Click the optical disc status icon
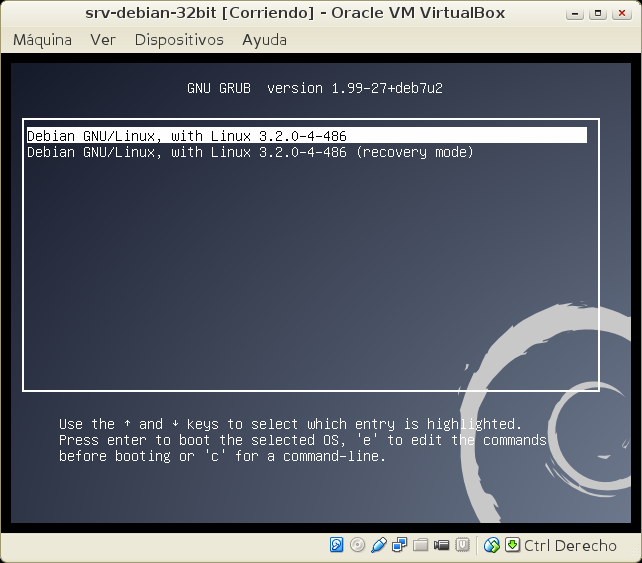This screenshot has height=563, width=642. (x=358, y=545)
